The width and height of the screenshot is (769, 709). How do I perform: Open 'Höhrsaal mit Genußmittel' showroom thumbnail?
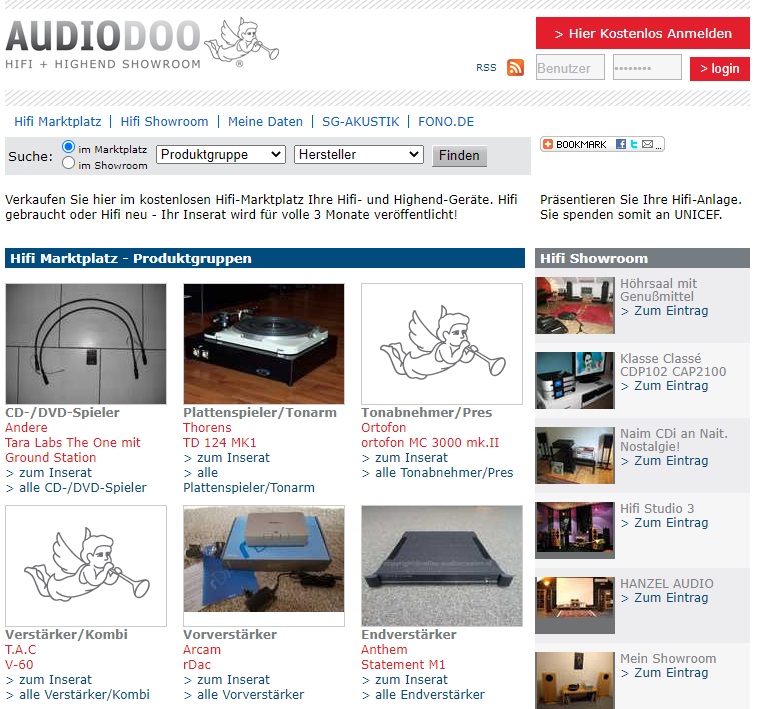point(575,305)
